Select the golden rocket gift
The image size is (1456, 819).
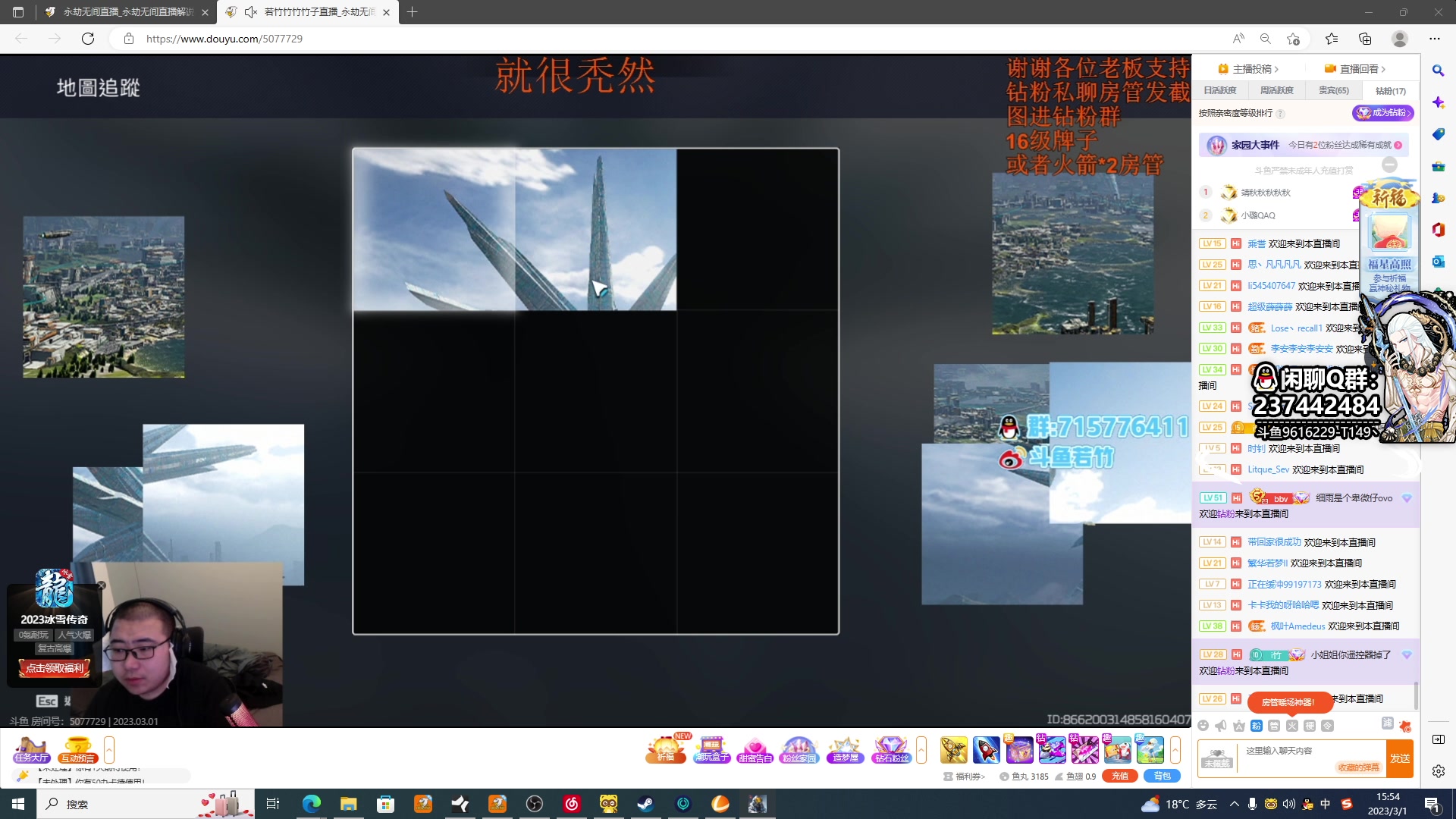(x=954, y=750)
